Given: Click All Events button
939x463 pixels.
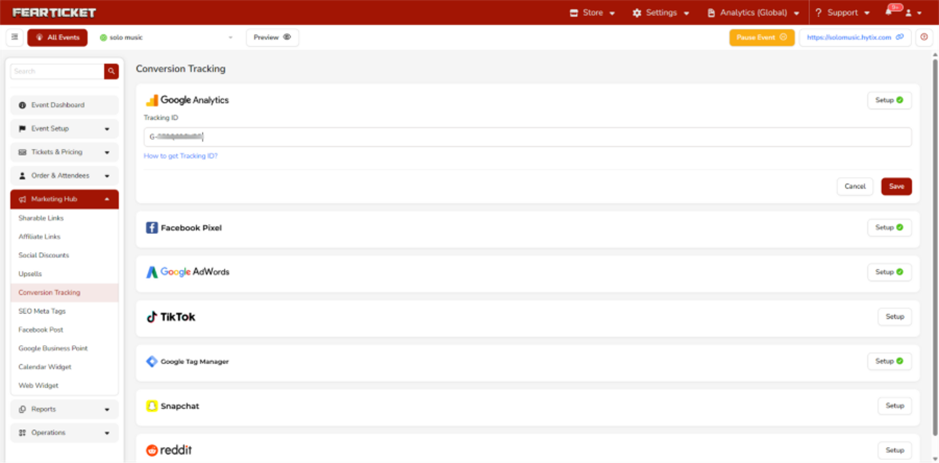Looking at the screenshot, I should [x=57, y=37].
